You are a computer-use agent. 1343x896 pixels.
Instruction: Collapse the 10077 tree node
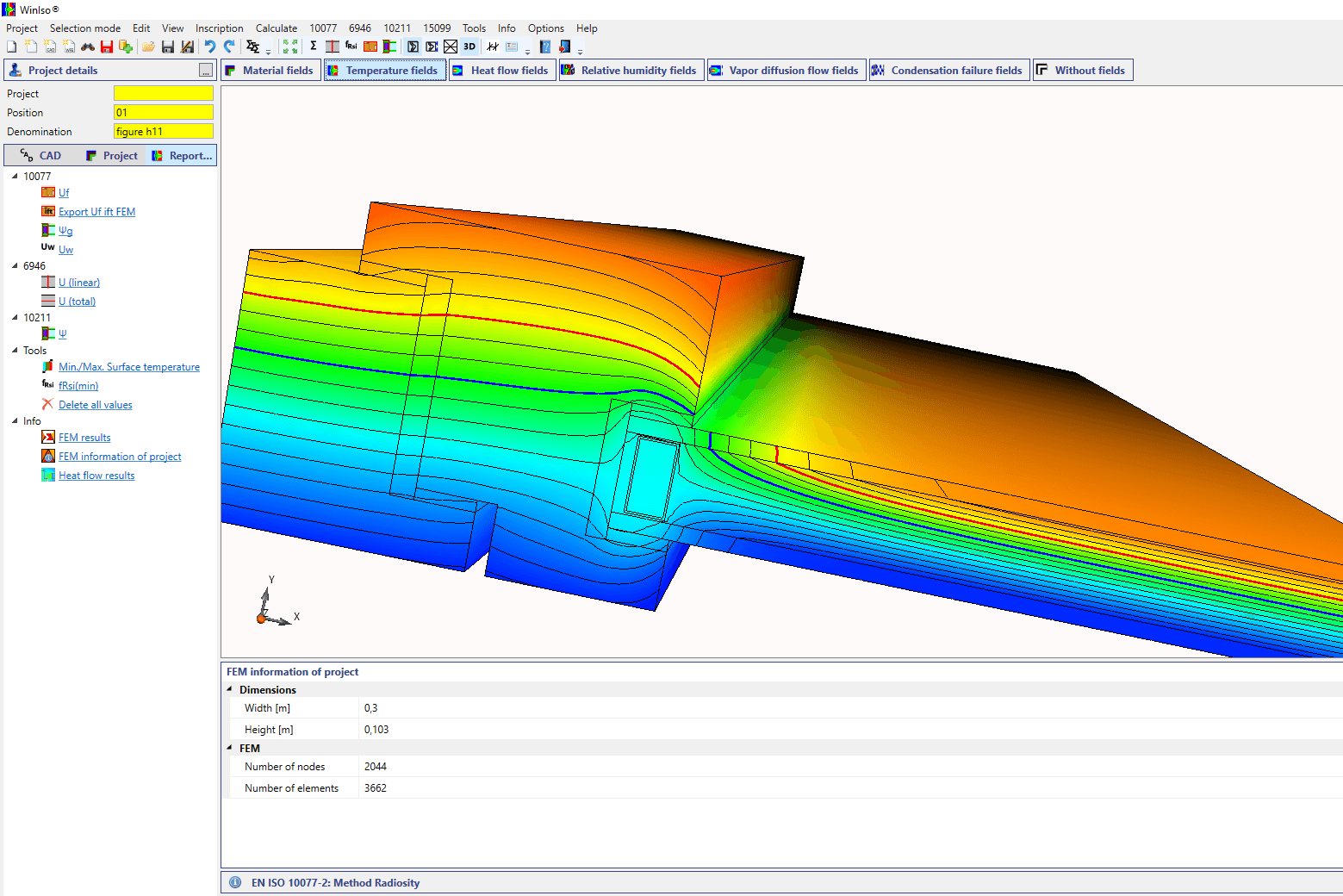15,176
